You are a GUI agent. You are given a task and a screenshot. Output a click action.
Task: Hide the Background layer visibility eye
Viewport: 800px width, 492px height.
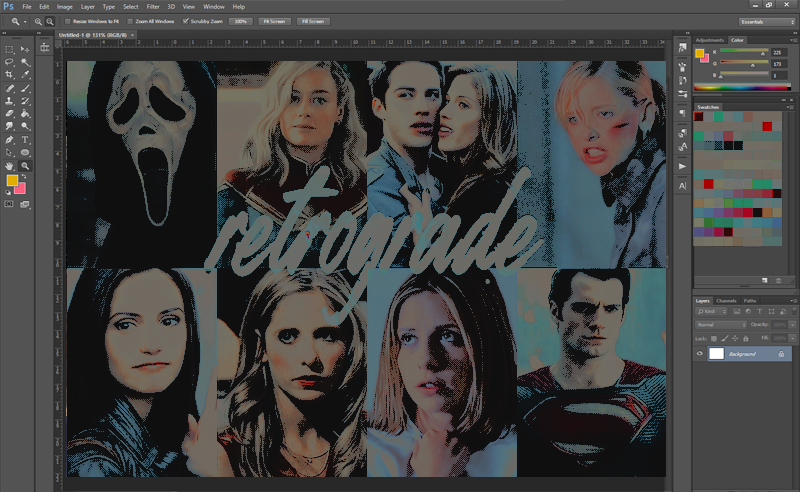tap(700, 354)
